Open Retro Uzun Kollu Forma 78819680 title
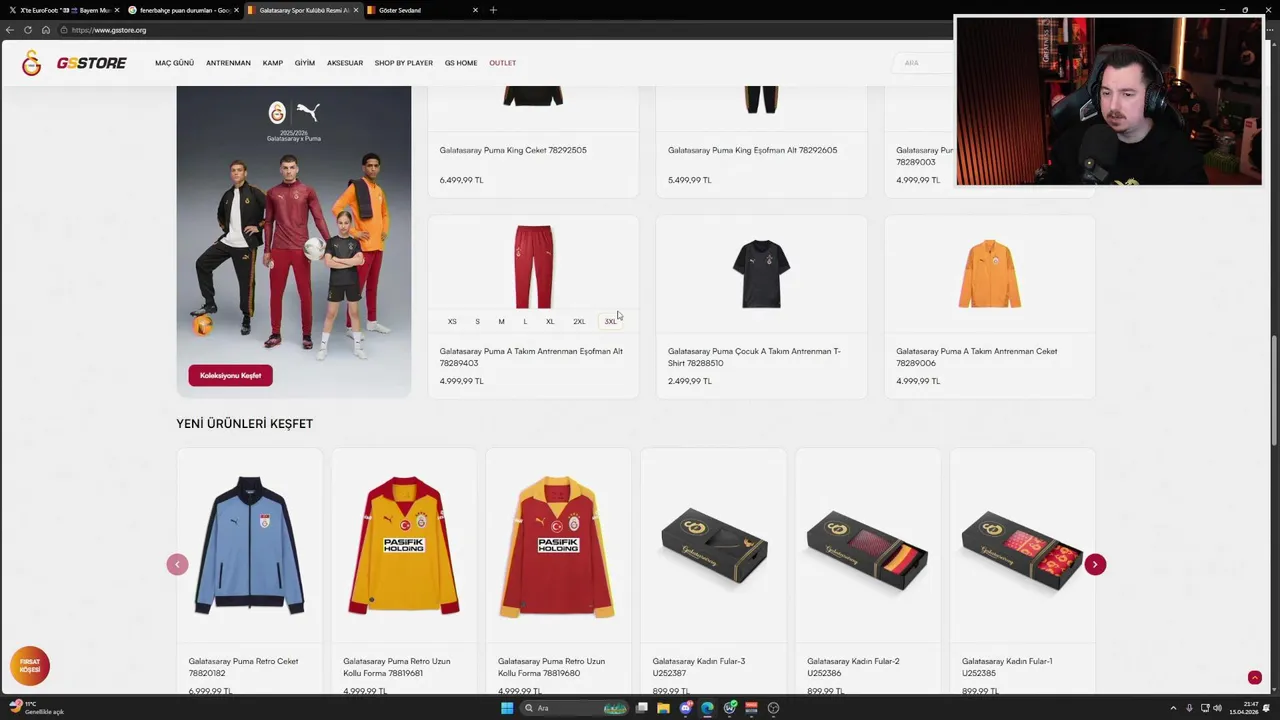This screenshot has width=1280, height=720. pyautogui.click(x=551, y=667)
